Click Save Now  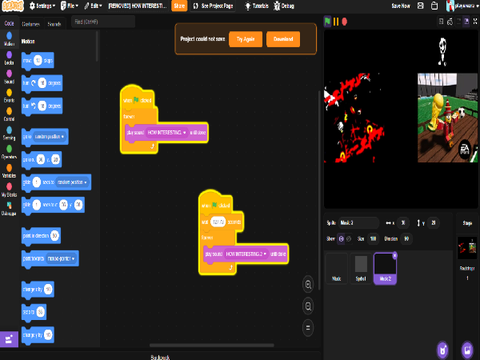tap(401, 6)
